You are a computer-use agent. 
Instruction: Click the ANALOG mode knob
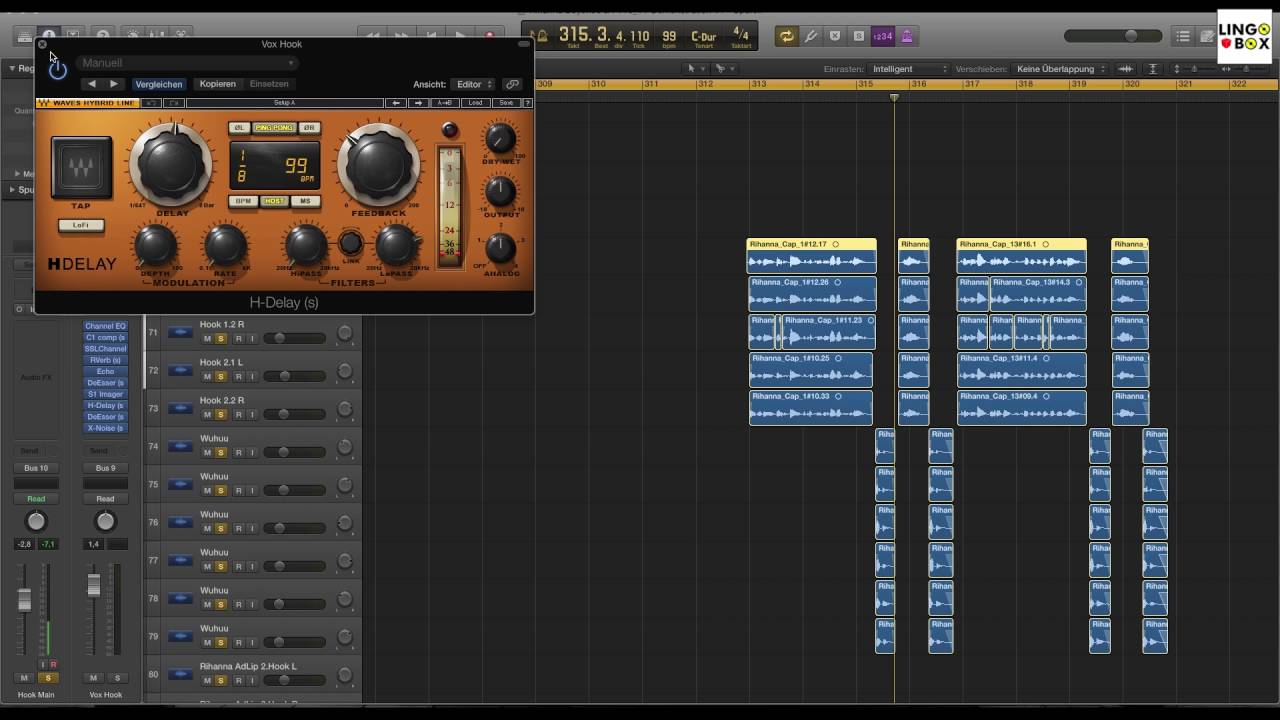click(500, 248)
